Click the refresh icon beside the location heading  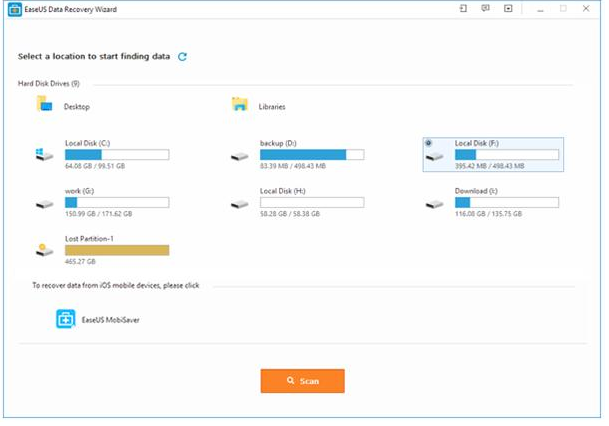(182, 57)
